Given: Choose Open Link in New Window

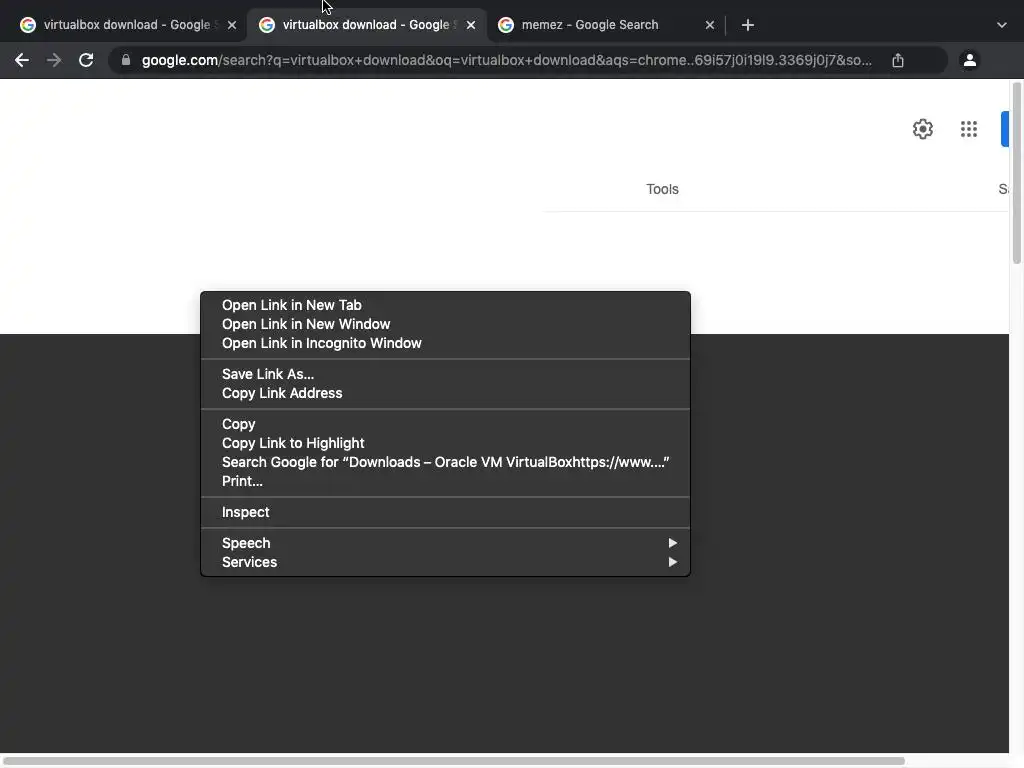Looking at the screenshot, I should point(445,324).
